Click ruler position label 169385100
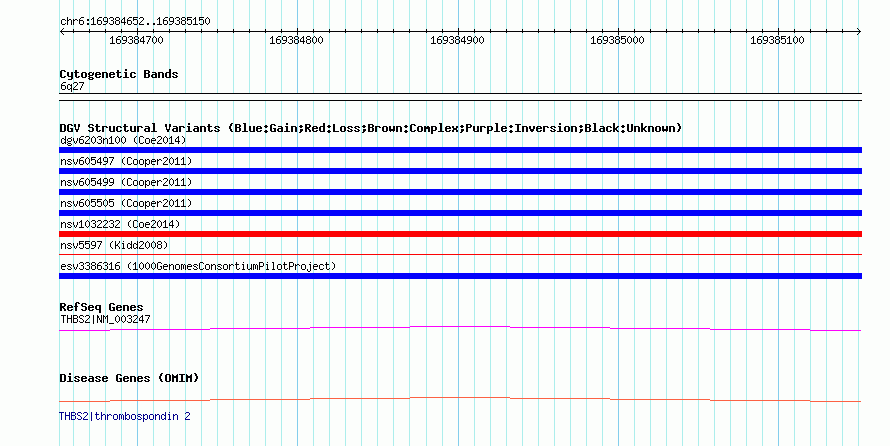The height and width of the screenshot is (446, 890). (x=778, y=40)
